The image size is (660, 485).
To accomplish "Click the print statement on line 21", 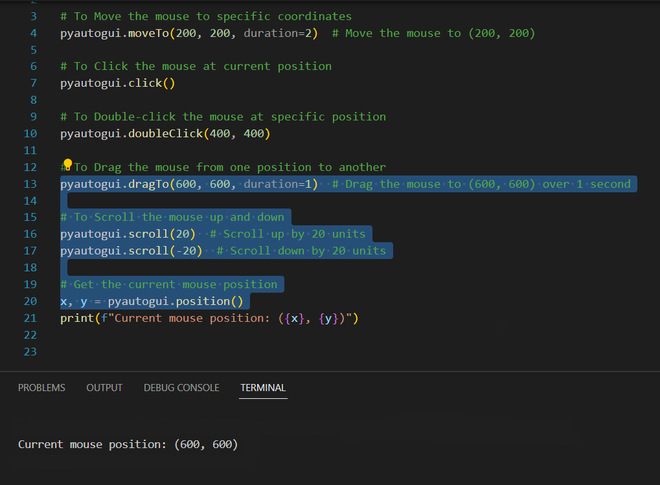I will tap(209, 318).
